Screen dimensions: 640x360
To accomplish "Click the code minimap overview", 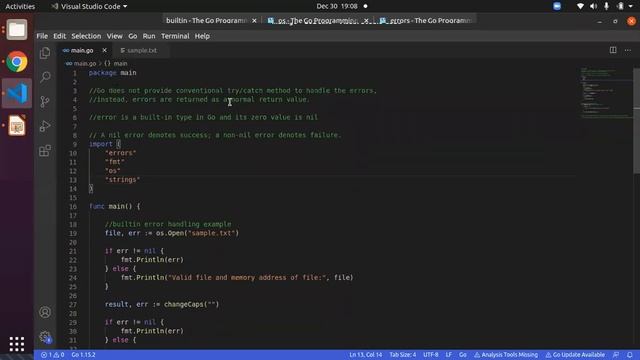I will 606,93.
